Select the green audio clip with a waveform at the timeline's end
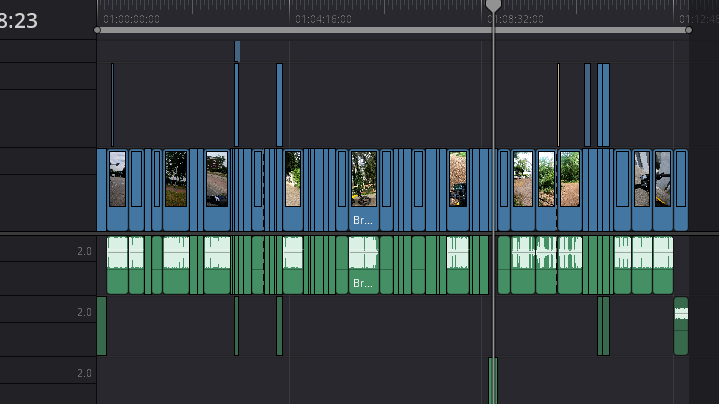The height and width of the screenshot is (404, 719). click(x=681, y=326)
